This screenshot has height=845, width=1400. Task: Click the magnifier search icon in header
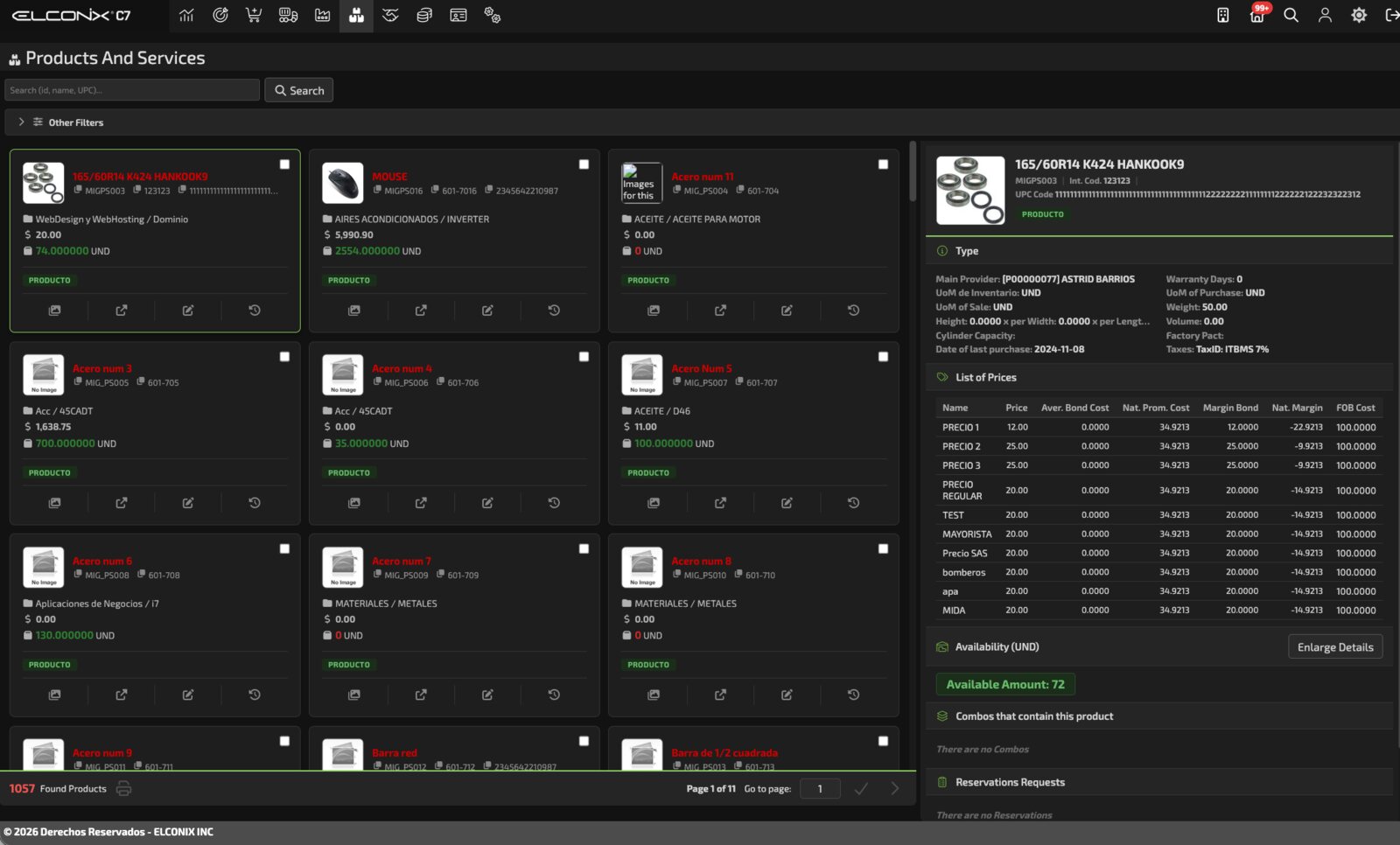coord(1291,15)
